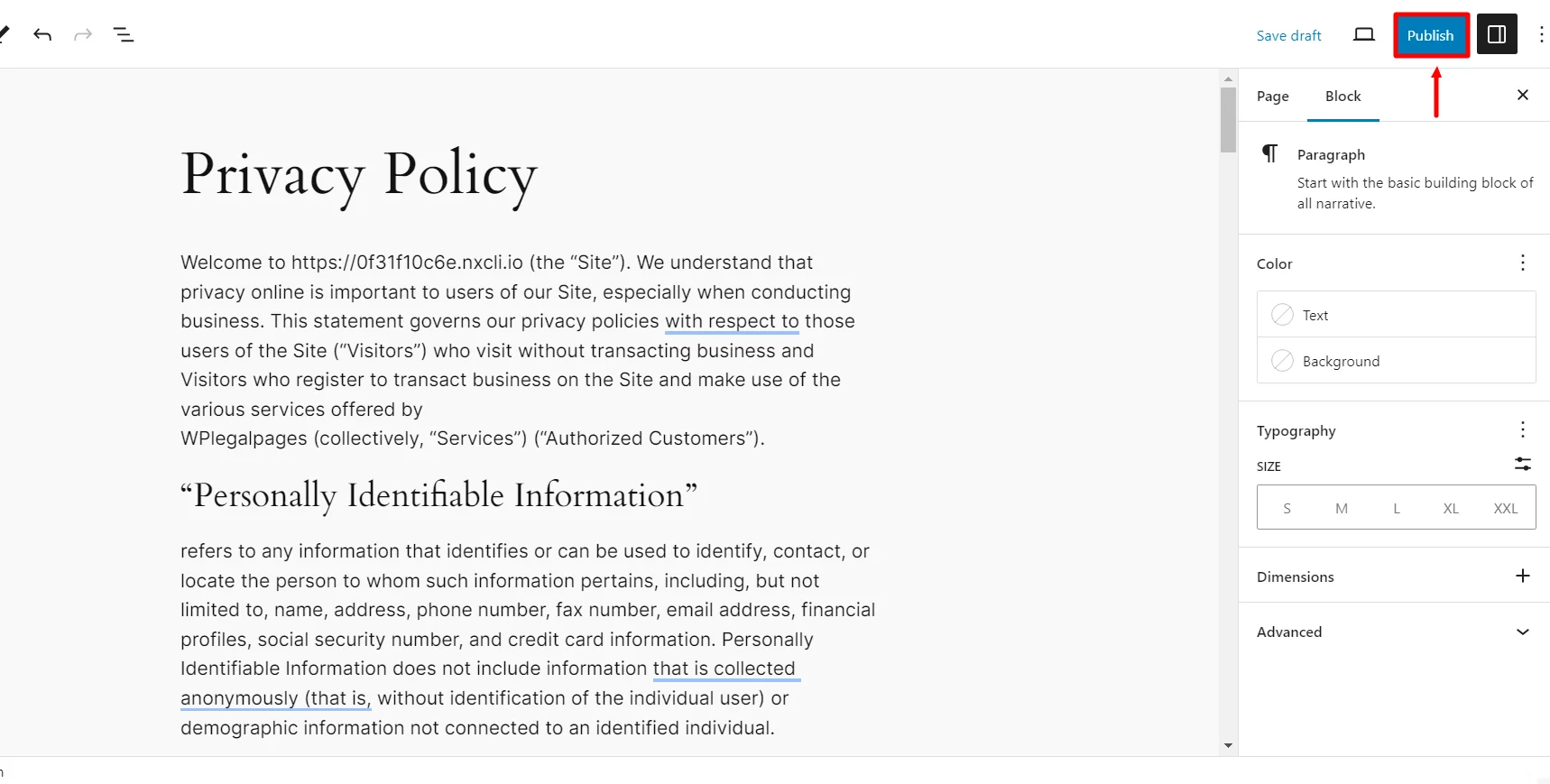Select size S for typography

[1286, 507]
